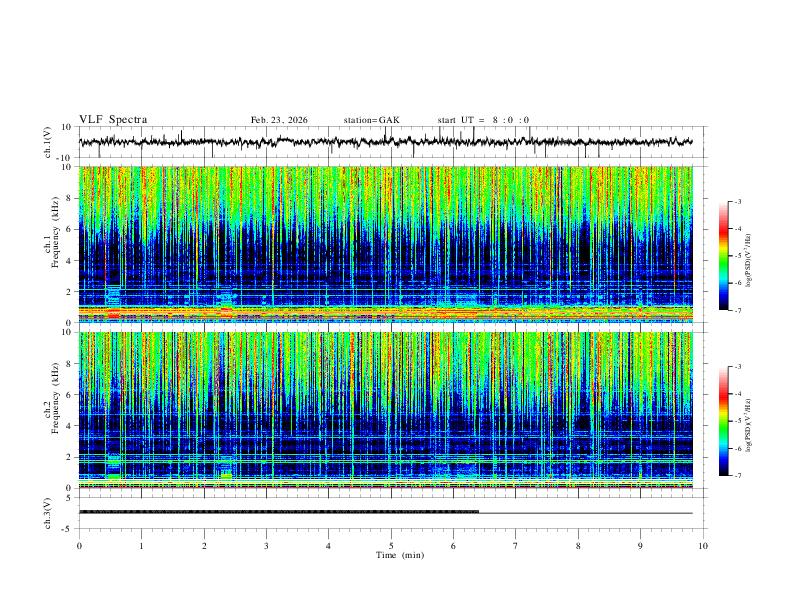Click the ch.1 voltage waveform trace
The image size is (792, 612).
pos(385,142)
